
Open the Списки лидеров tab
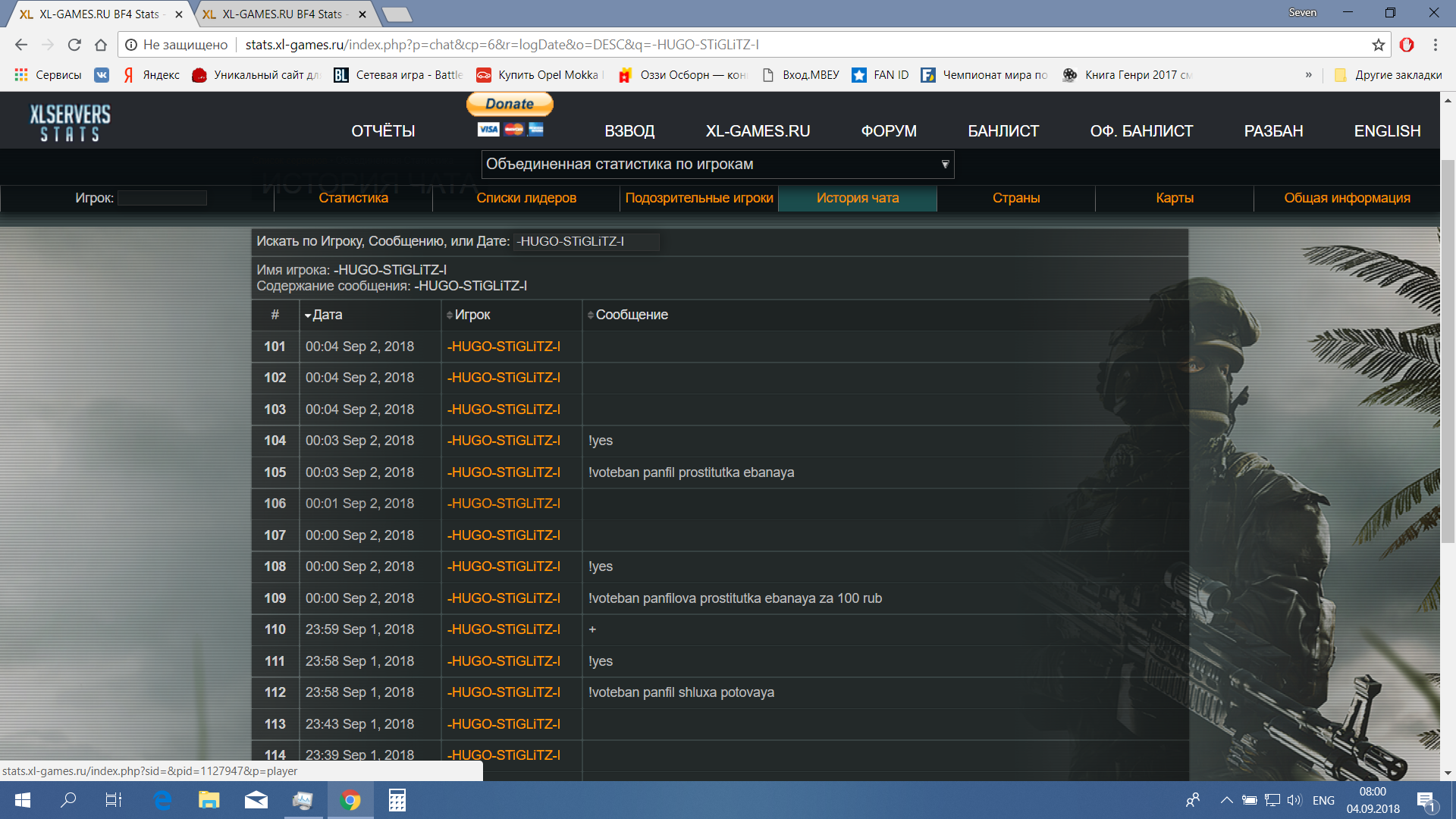[526, 198]
